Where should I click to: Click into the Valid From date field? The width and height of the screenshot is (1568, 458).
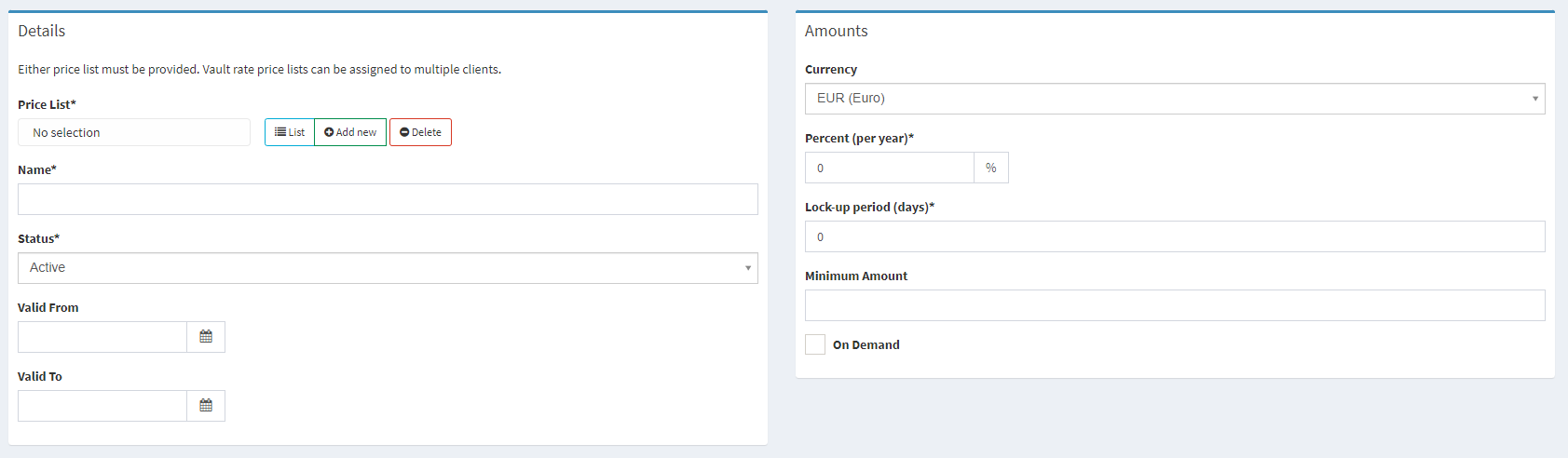tap(102, 337)
